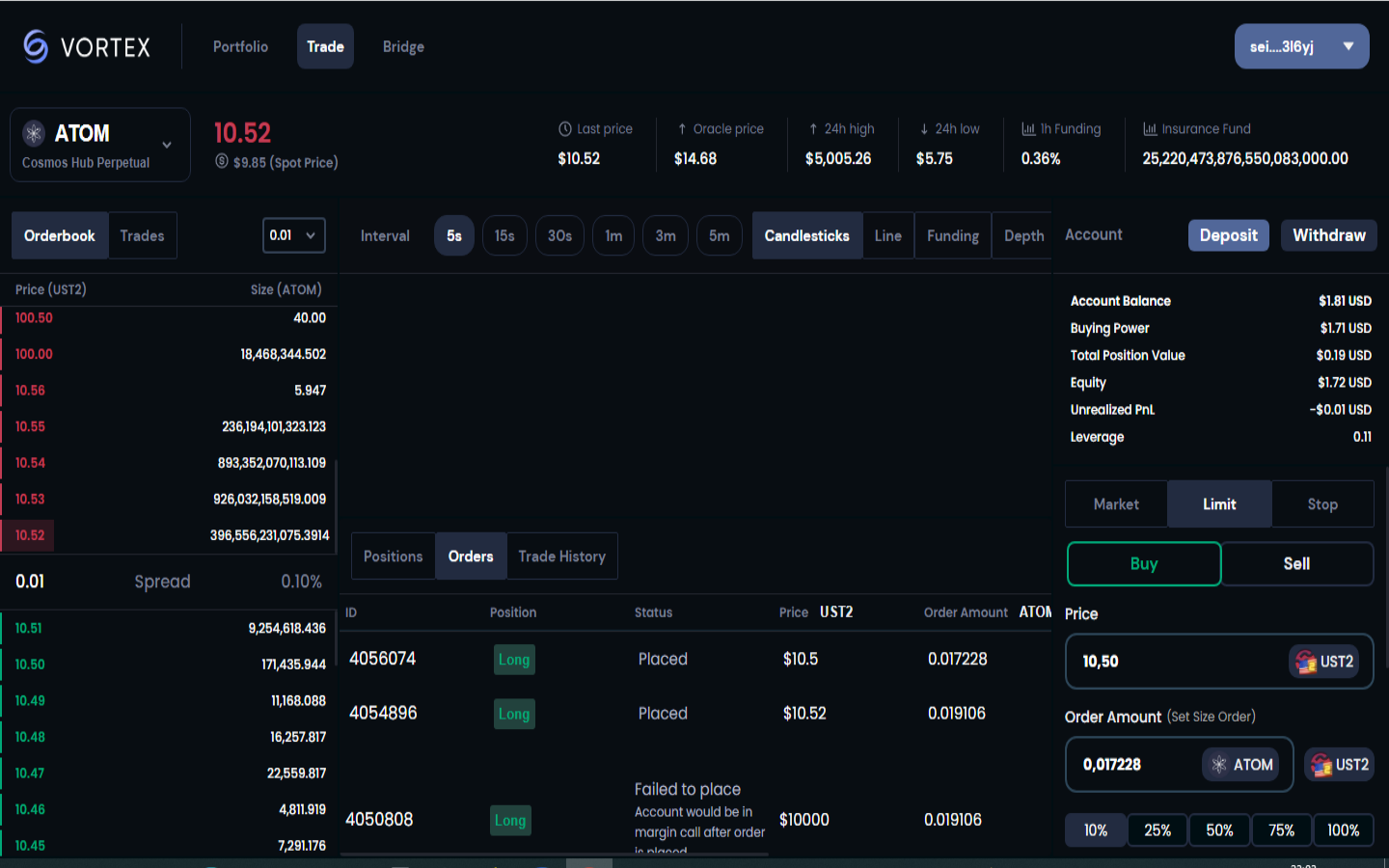Viewport: 1389px width, 868px height.
Task: Set order size to 75%
Action: click(x=1281, y=830)
